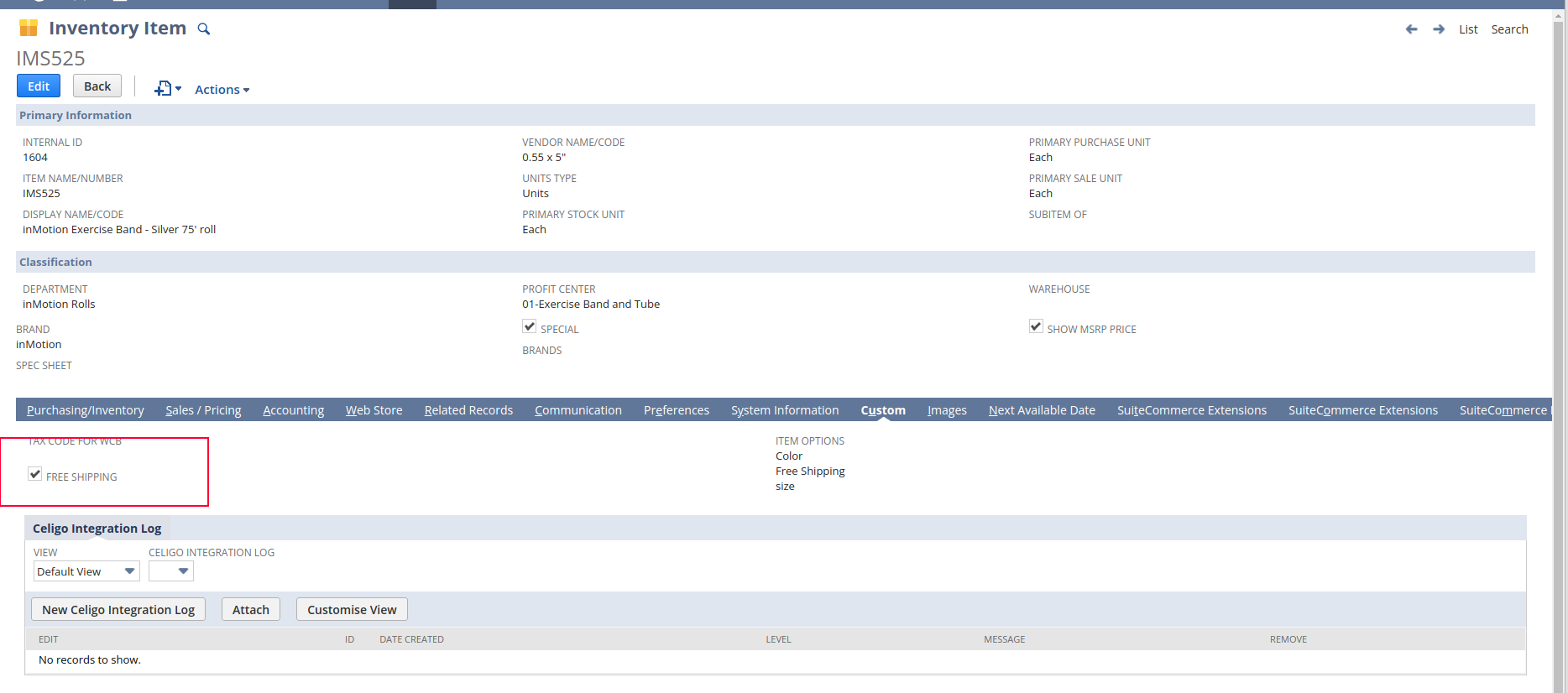
Task: Click the orange Inventory Item record icon
Action: click(29, 29)
